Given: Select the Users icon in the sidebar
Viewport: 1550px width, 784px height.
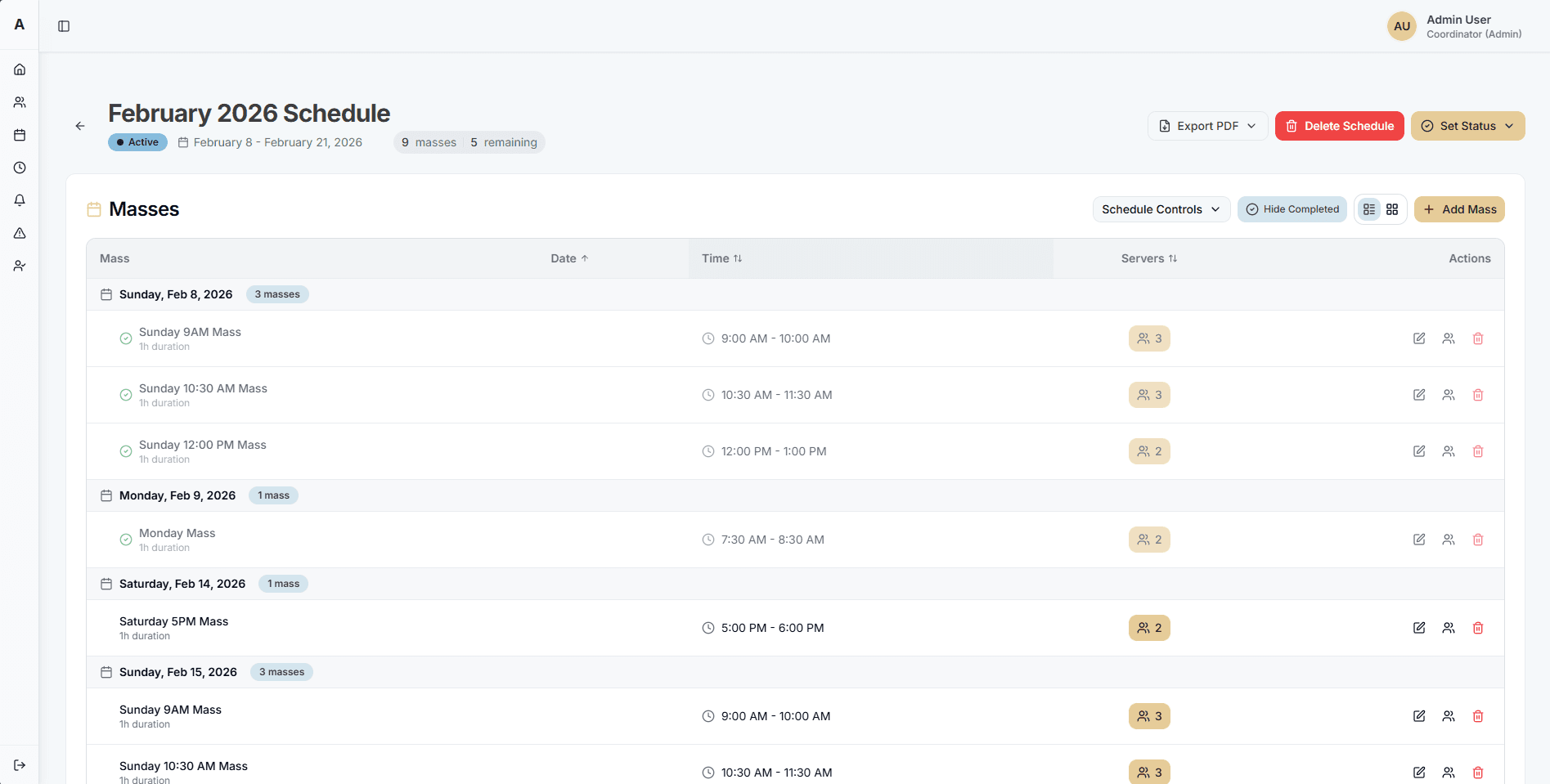Looking at the screenshot, I should click(x=20, y=101).
